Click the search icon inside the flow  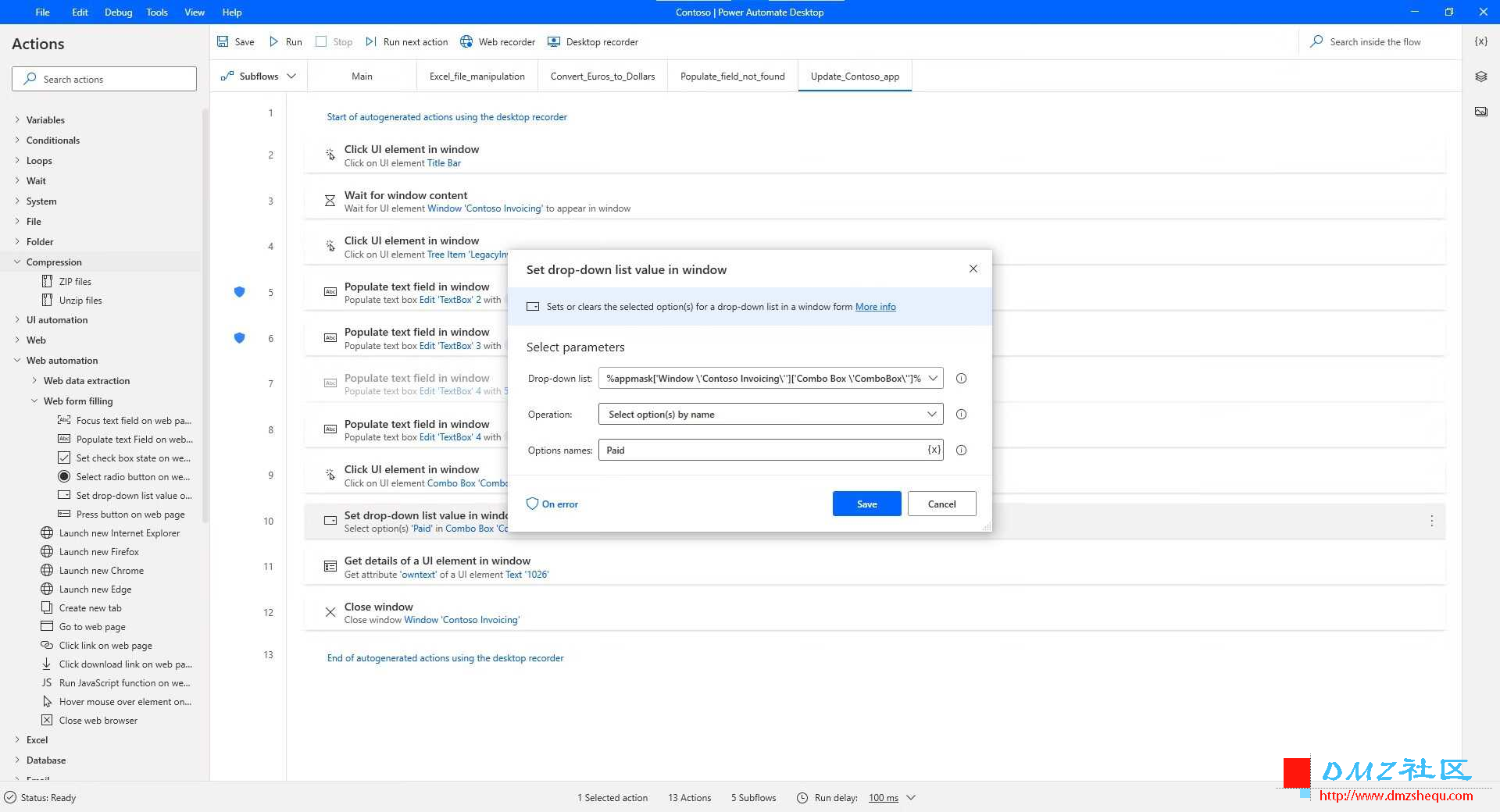(1316, 41)
